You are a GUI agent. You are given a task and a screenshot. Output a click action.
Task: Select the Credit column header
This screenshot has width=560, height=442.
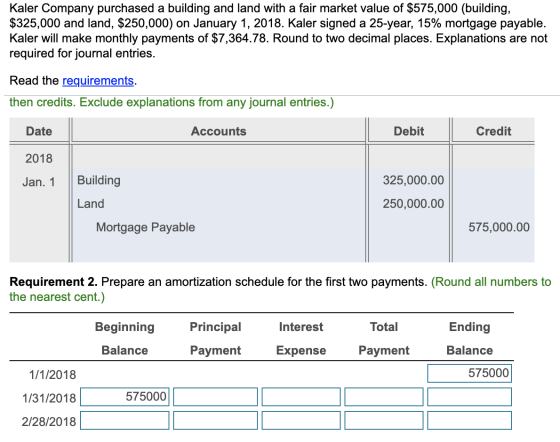[x=494, y=131]
